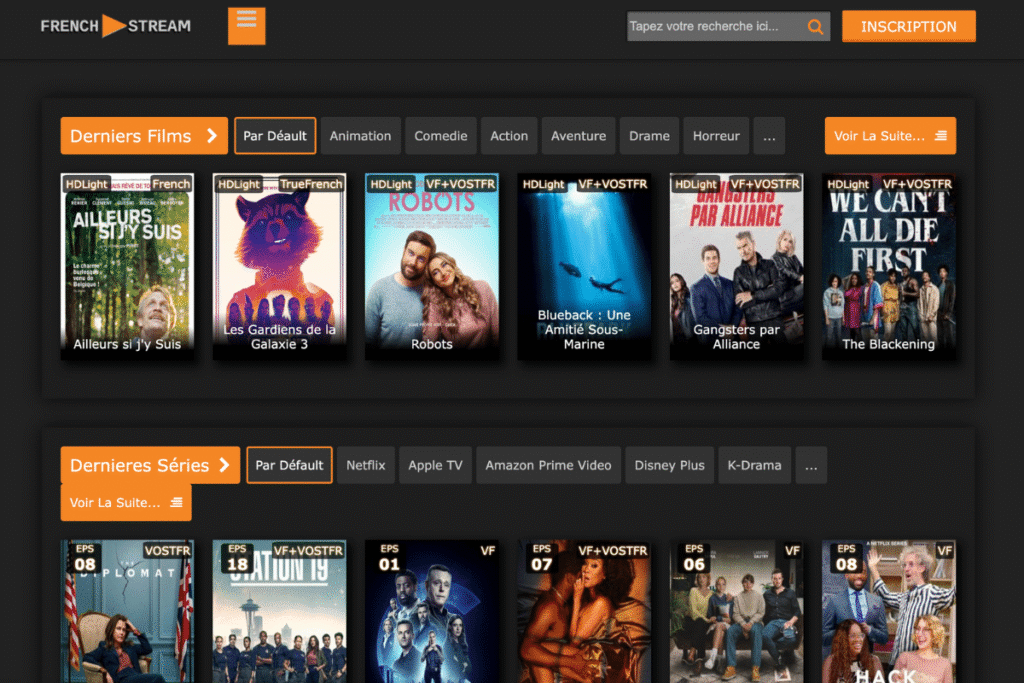Filter series by Amazon Prime Video
The image size is (1024, 683).
click(548, 465)
